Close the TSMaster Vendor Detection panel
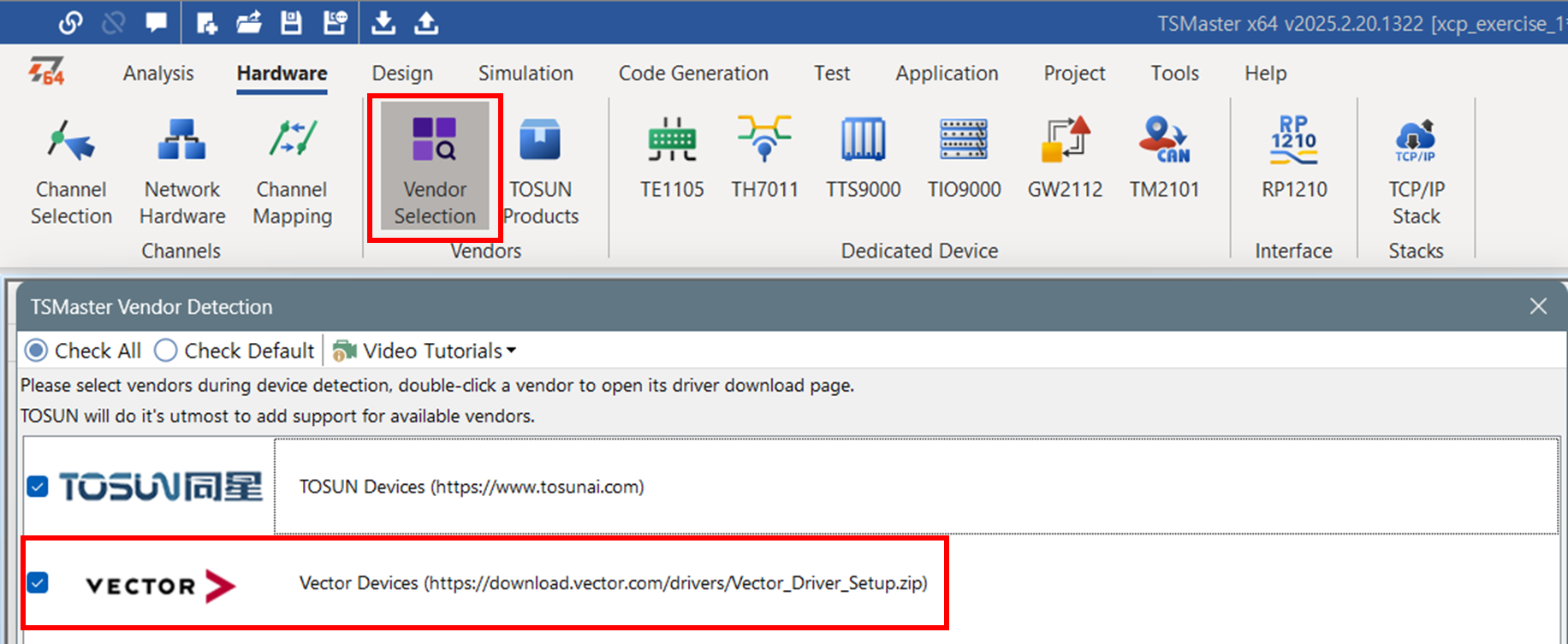 pos(1538,306)
